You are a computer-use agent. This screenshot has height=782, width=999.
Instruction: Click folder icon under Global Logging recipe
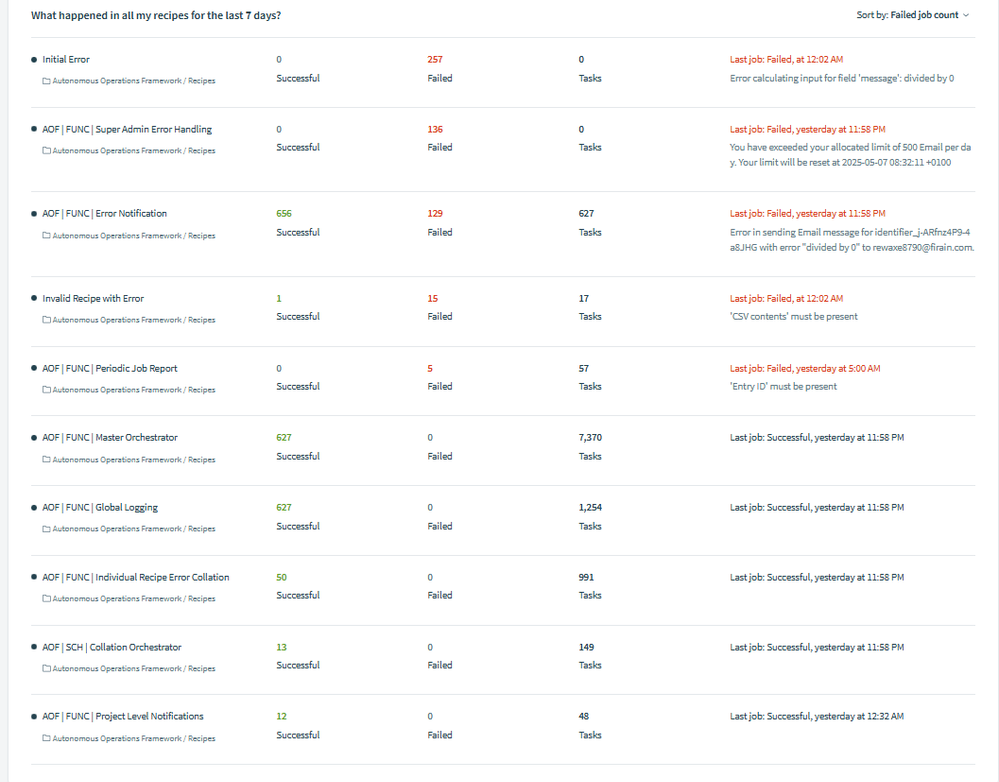tap(46, 529)
